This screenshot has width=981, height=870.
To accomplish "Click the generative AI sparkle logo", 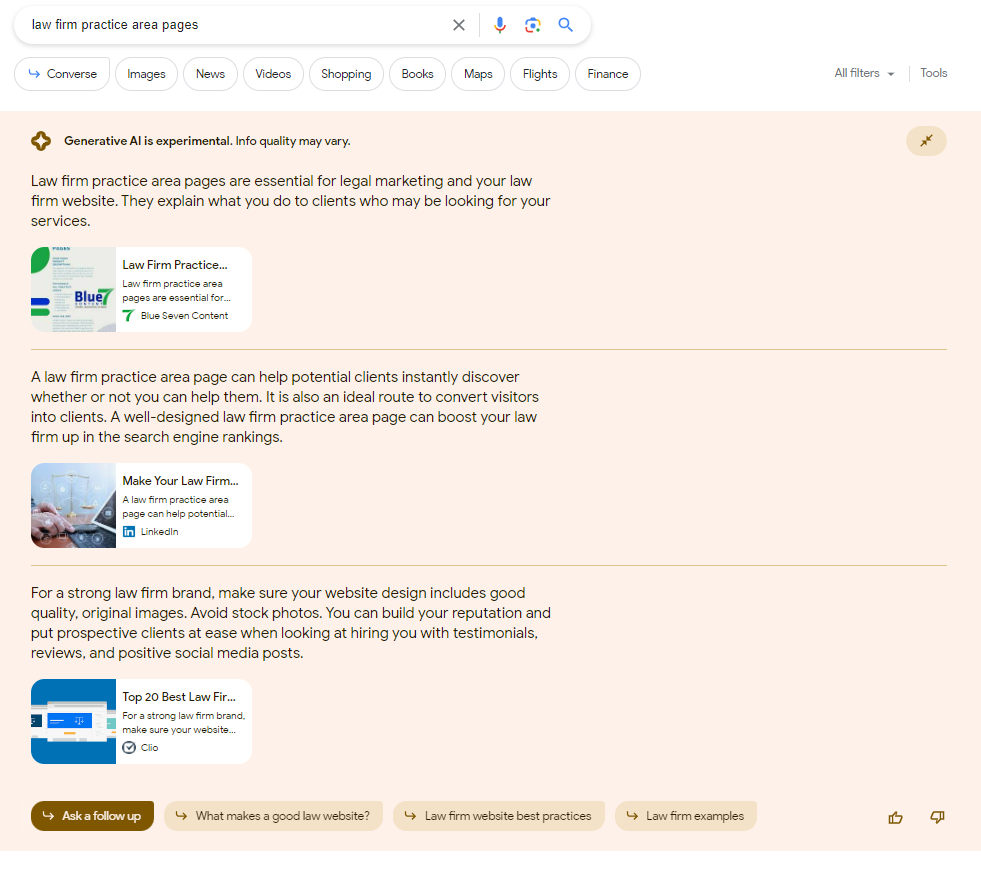I will [x=41, y=141].
